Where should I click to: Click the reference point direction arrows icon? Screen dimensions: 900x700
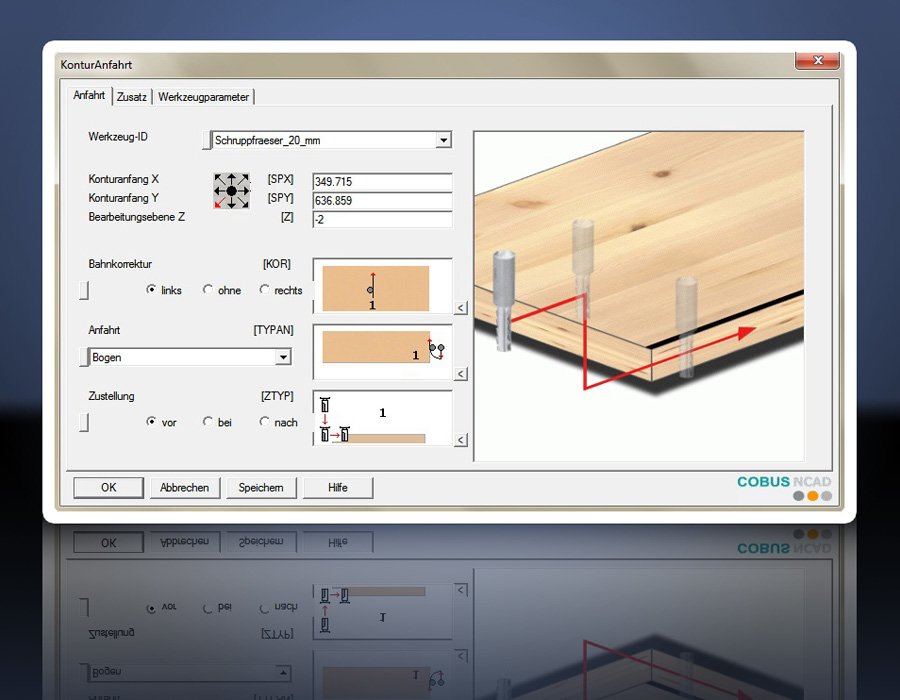(231, 190)
